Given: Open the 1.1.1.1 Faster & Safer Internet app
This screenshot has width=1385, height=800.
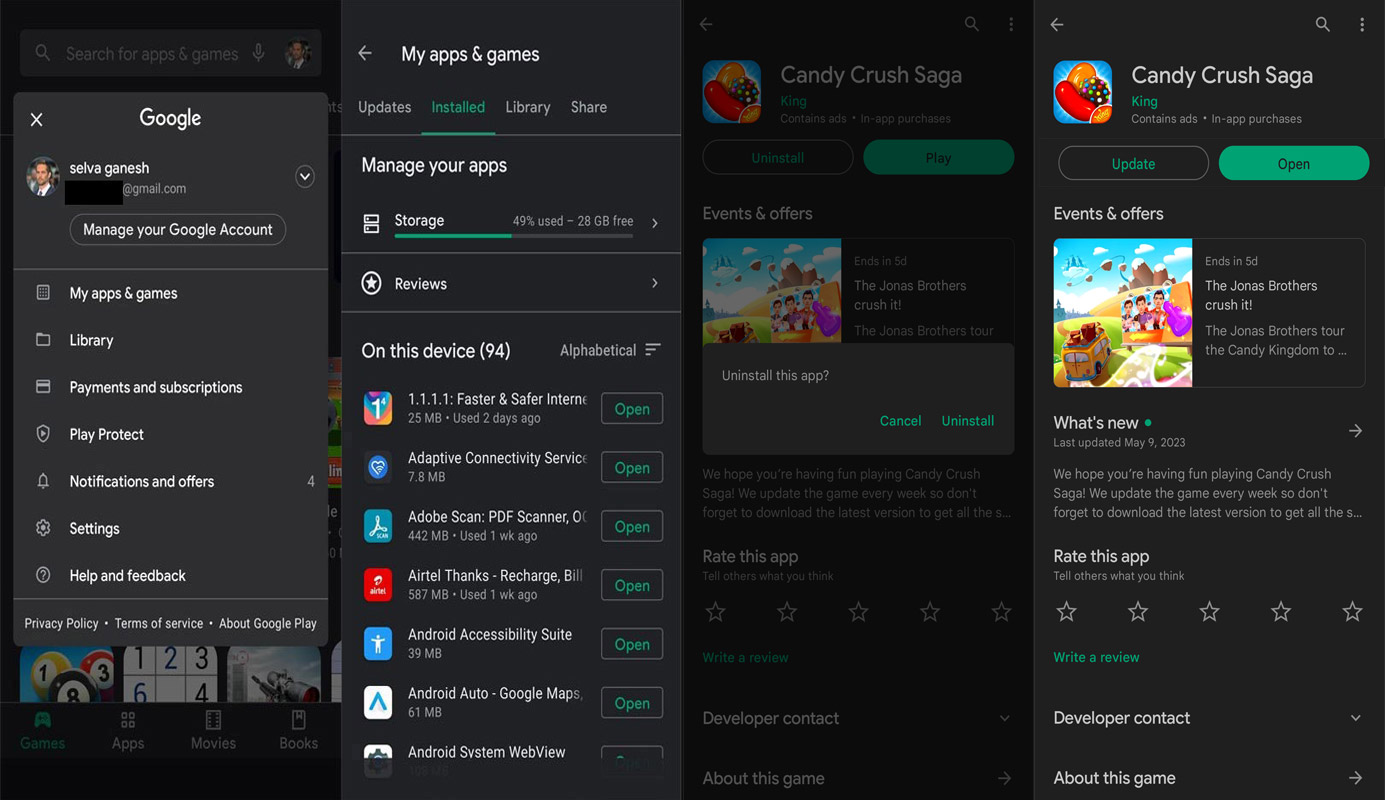Looking at the screenshot, I should [x=632, y=409].
